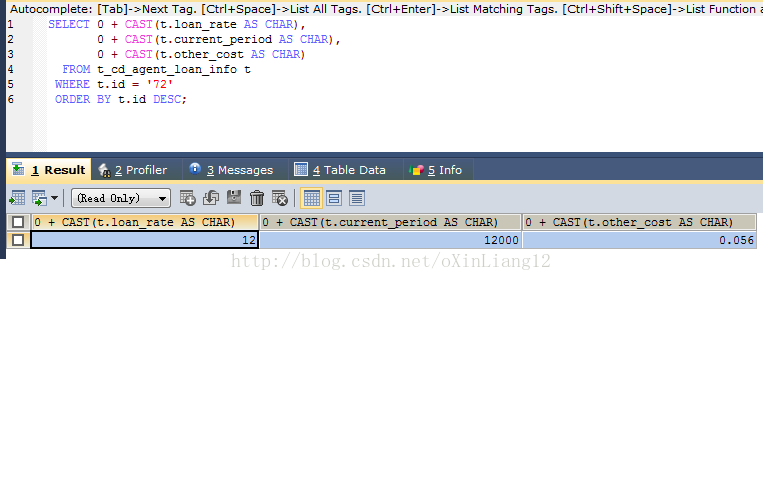Click the DESC keyword on line 6

pos(167,99)
